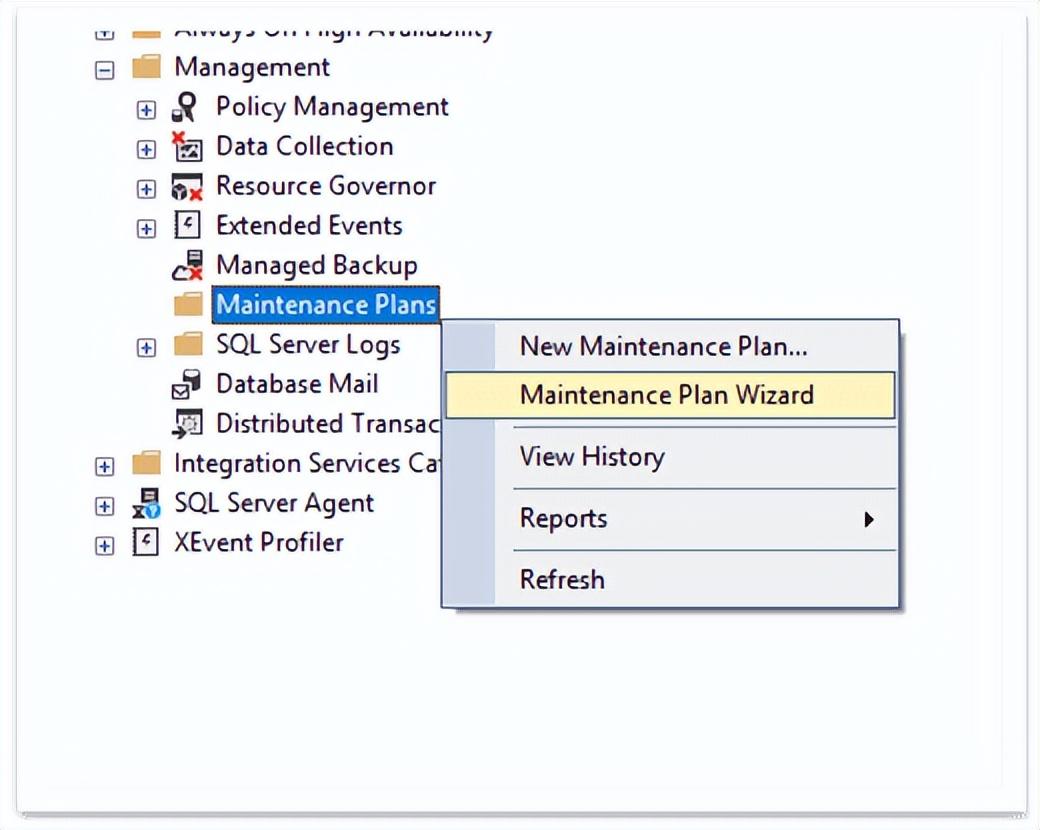Click the XEvent Profiler icon
The width and height of the screenshot is (1040, 830).
146,543
